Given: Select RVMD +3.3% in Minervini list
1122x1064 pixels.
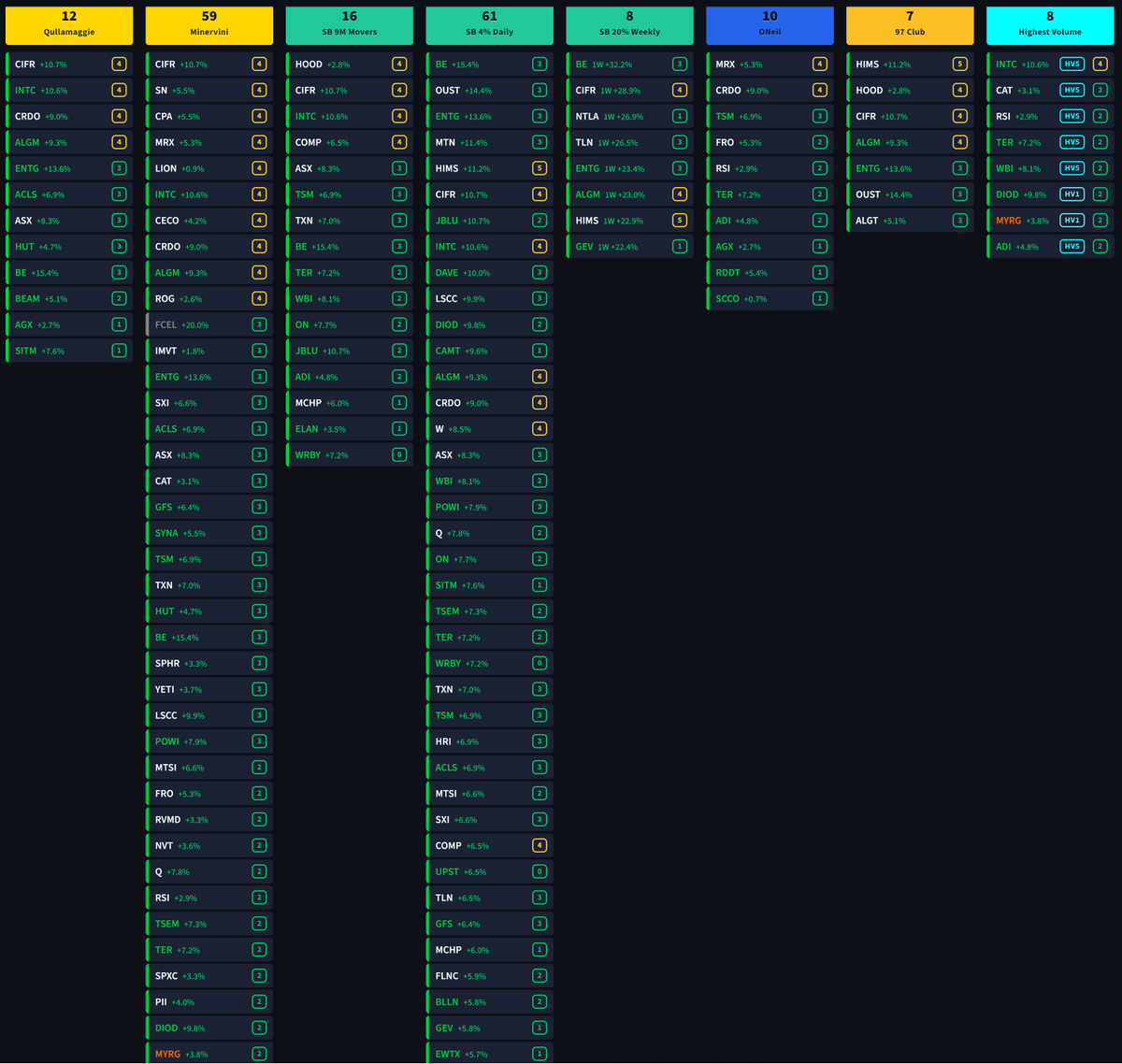Looking at the screenshot, I should tap(209, 819).
